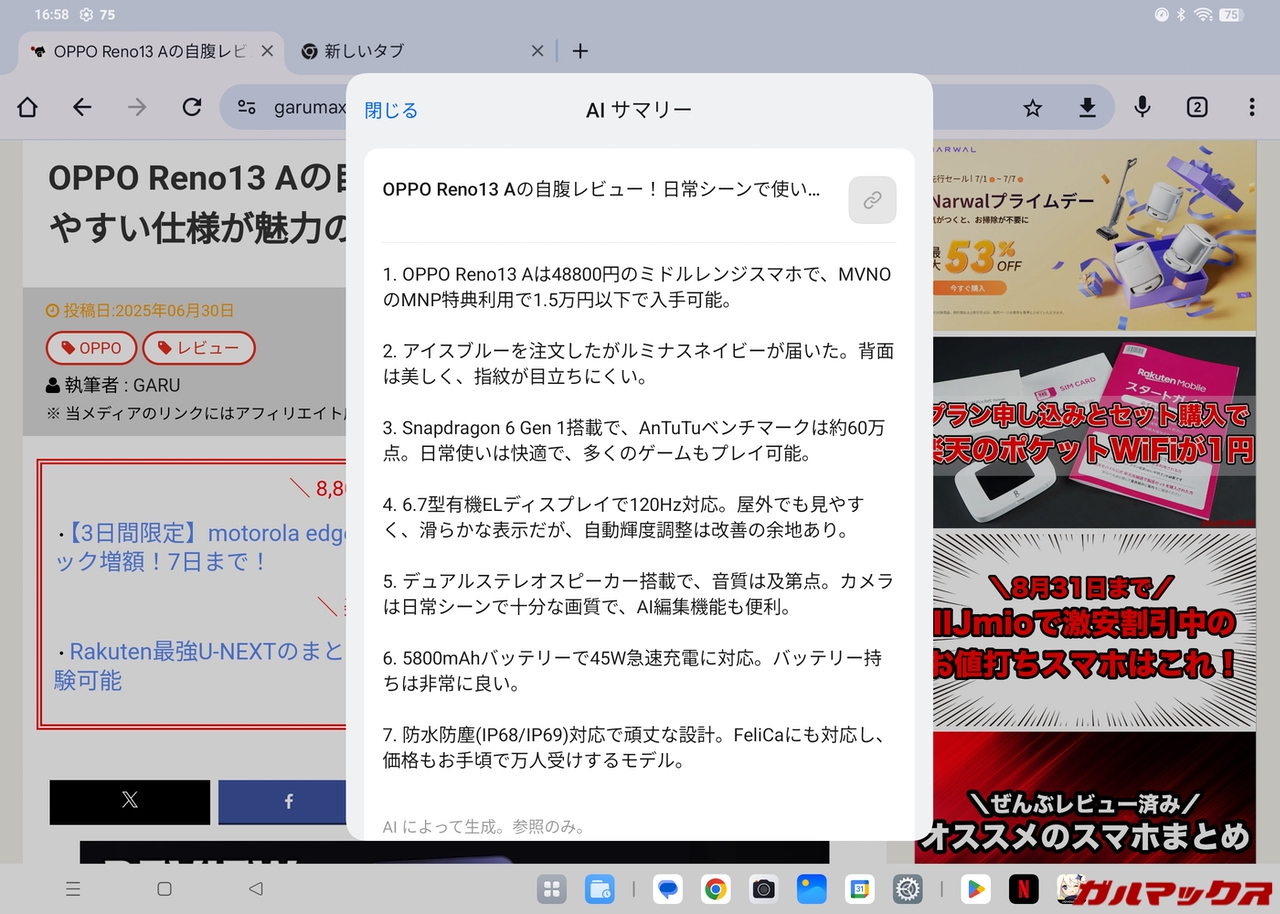Select the OPPO tag
This screenshot has height=914, width=1280.
click(x=91, y=348)
